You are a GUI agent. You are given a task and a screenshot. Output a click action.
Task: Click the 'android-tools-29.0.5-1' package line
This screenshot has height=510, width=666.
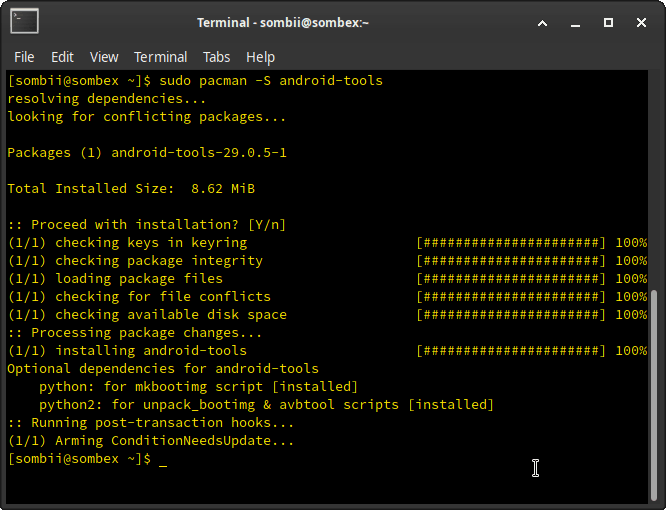coord(198,153)
